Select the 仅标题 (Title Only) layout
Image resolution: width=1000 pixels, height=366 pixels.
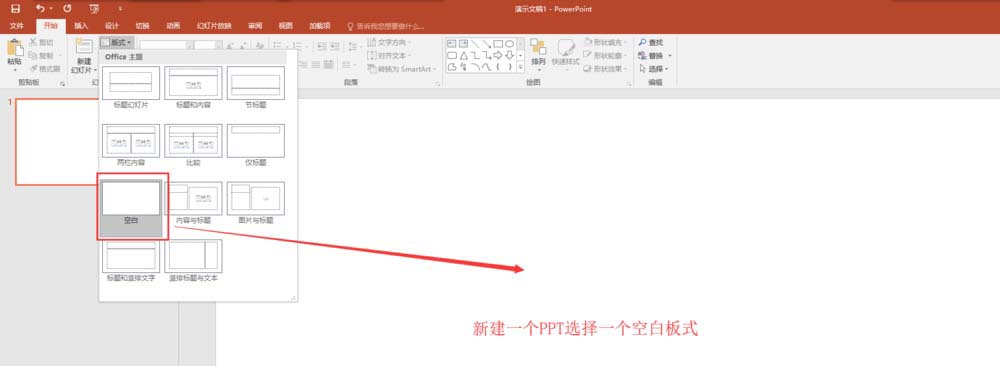[256, 145]
